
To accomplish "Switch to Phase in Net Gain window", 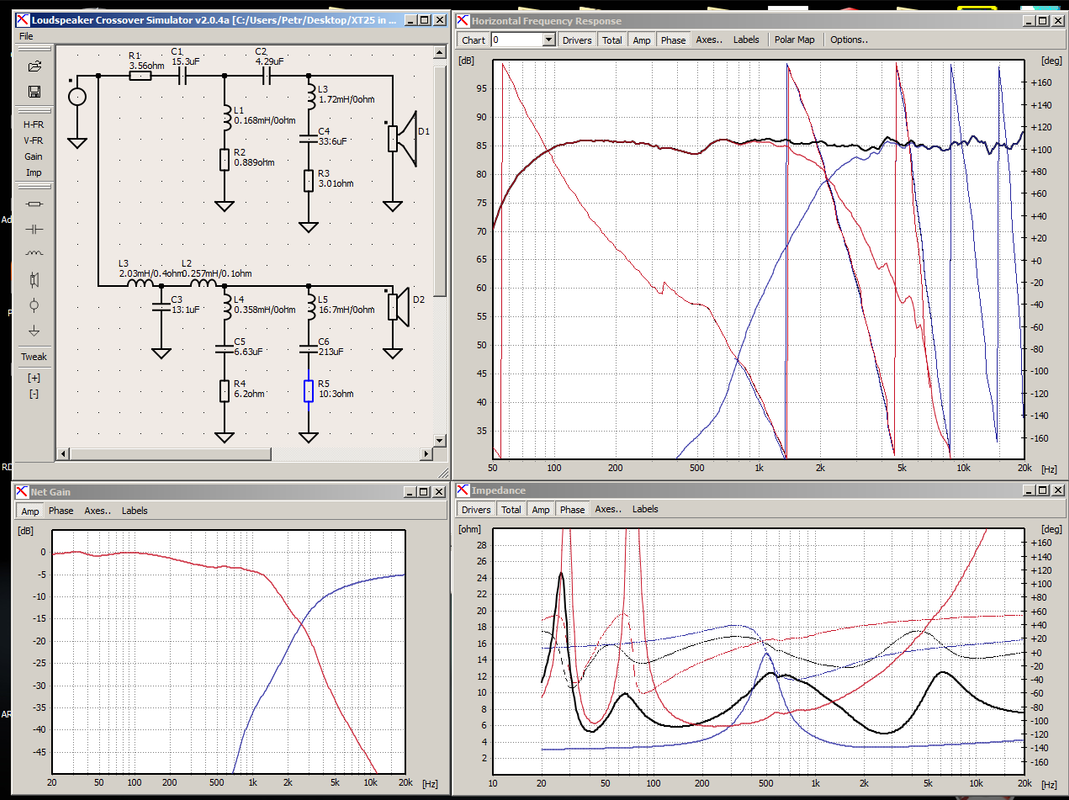I will click(61, 511).
